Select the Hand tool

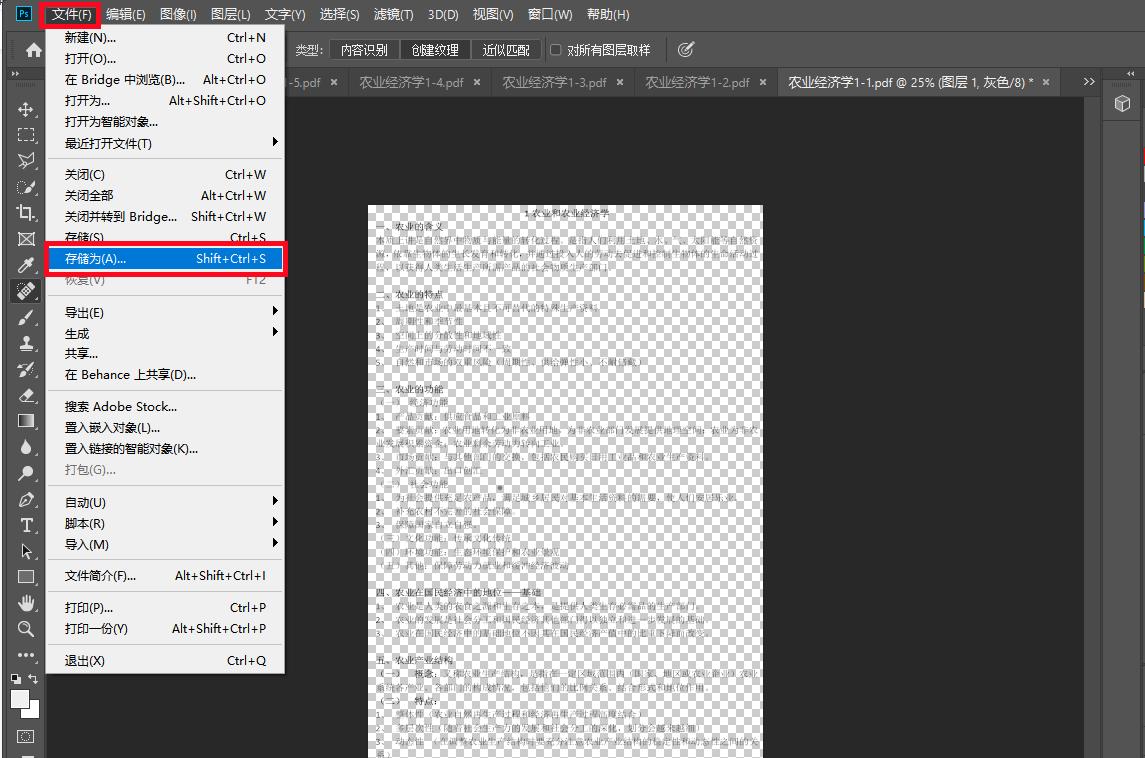(26, 603)
